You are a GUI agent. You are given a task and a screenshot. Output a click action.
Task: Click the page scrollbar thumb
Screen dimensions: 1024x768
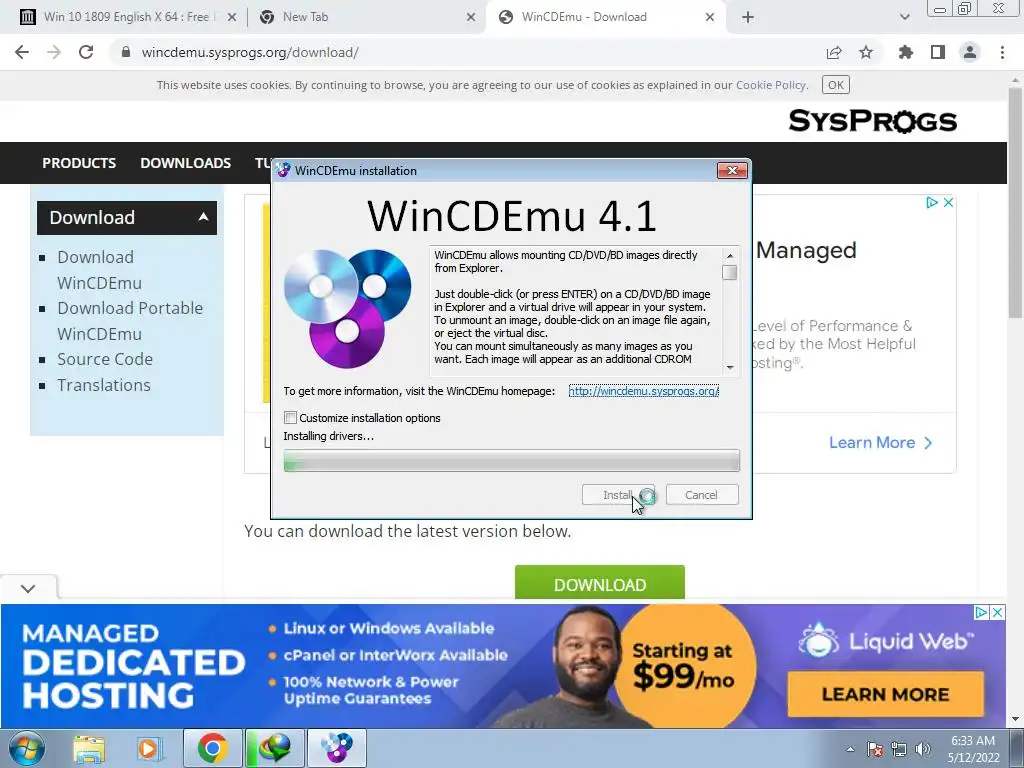(1016, 202)
